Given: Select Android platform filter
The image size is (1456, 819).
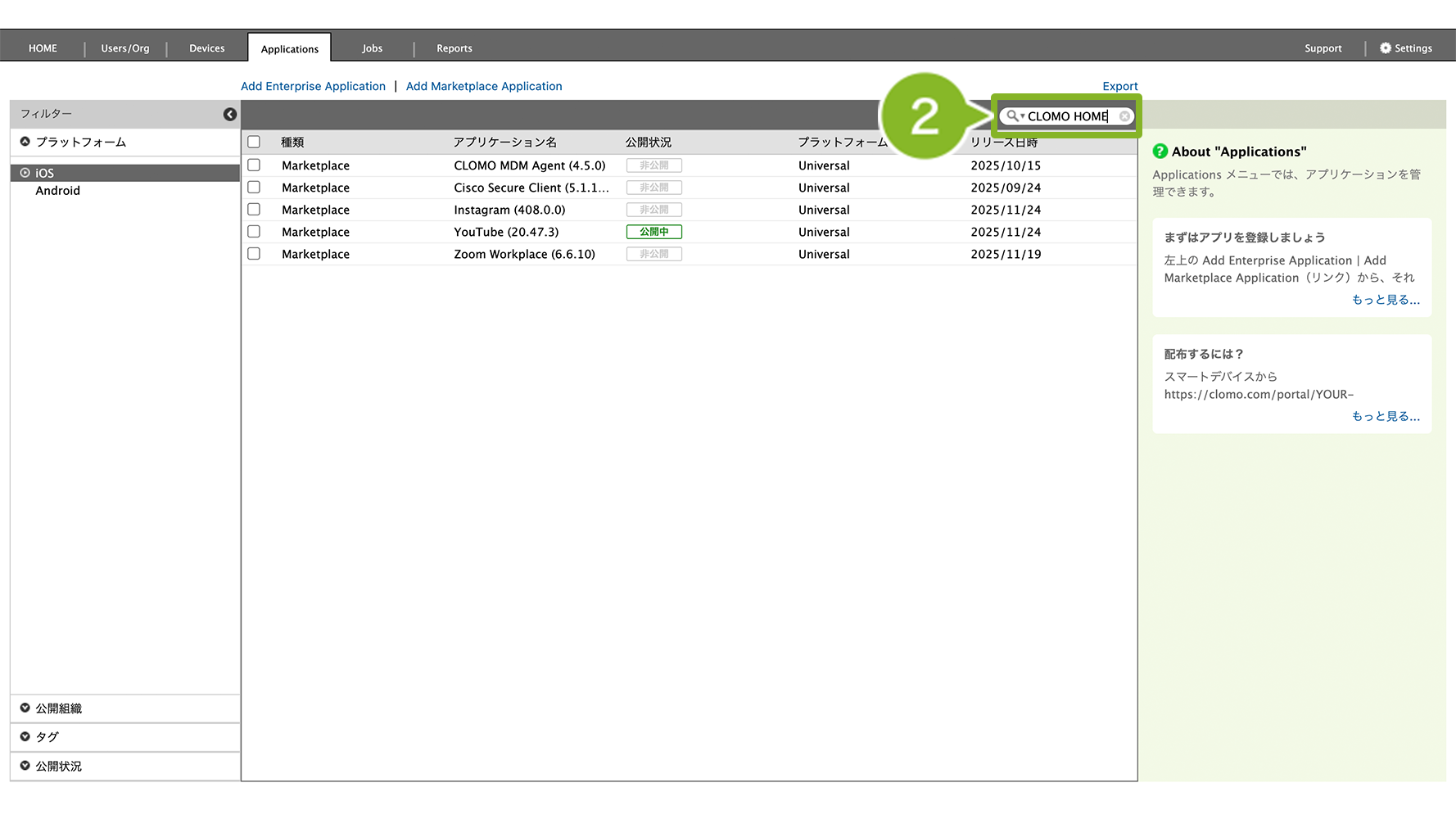Looking at the screenshot, I should tap(57, 191).
